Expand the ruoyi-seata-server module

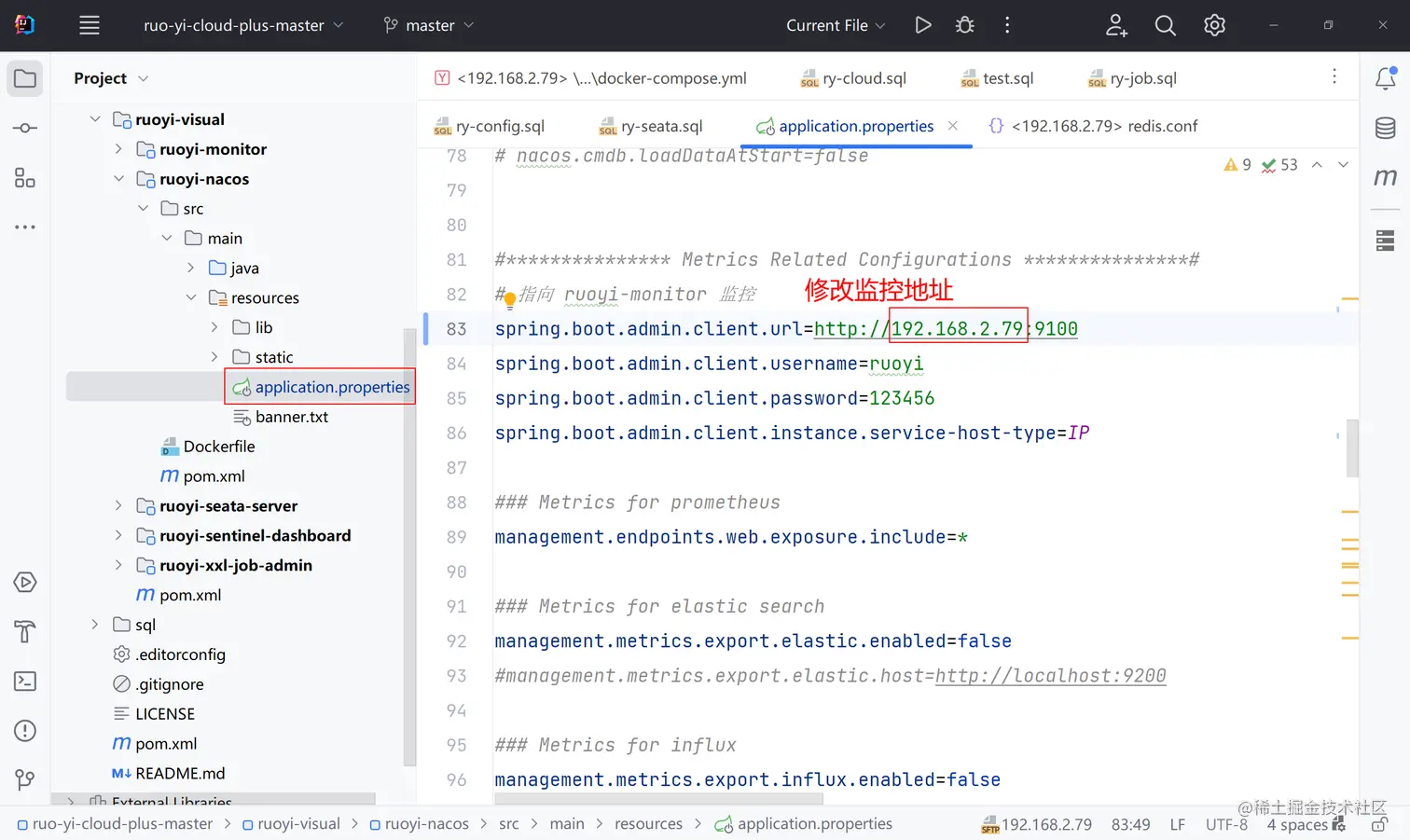pyautogui.click(x=118, y=505)
